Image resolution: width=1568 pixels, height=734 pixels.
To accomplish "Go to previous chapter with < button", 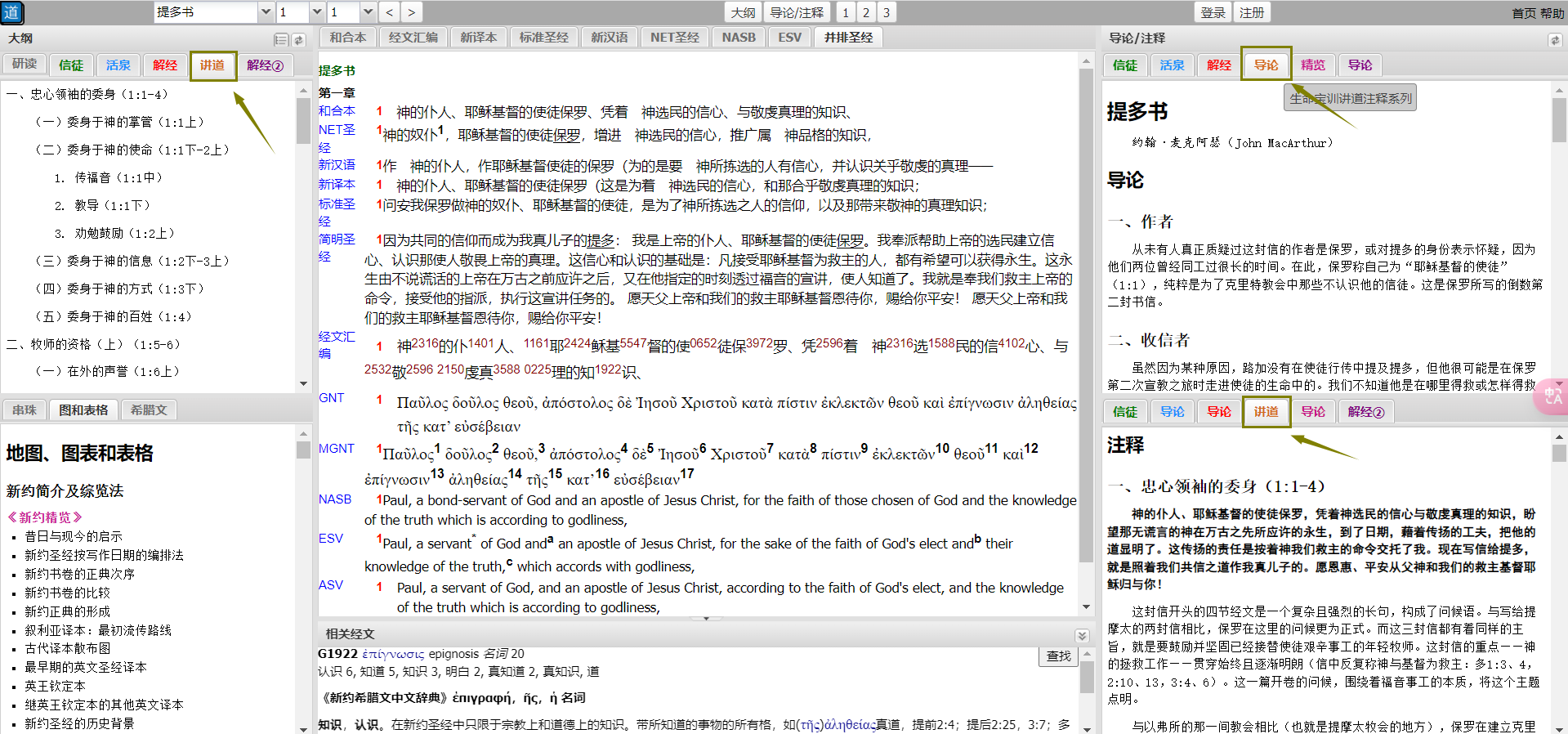I will pyautogui.click(x=390, y=12).
